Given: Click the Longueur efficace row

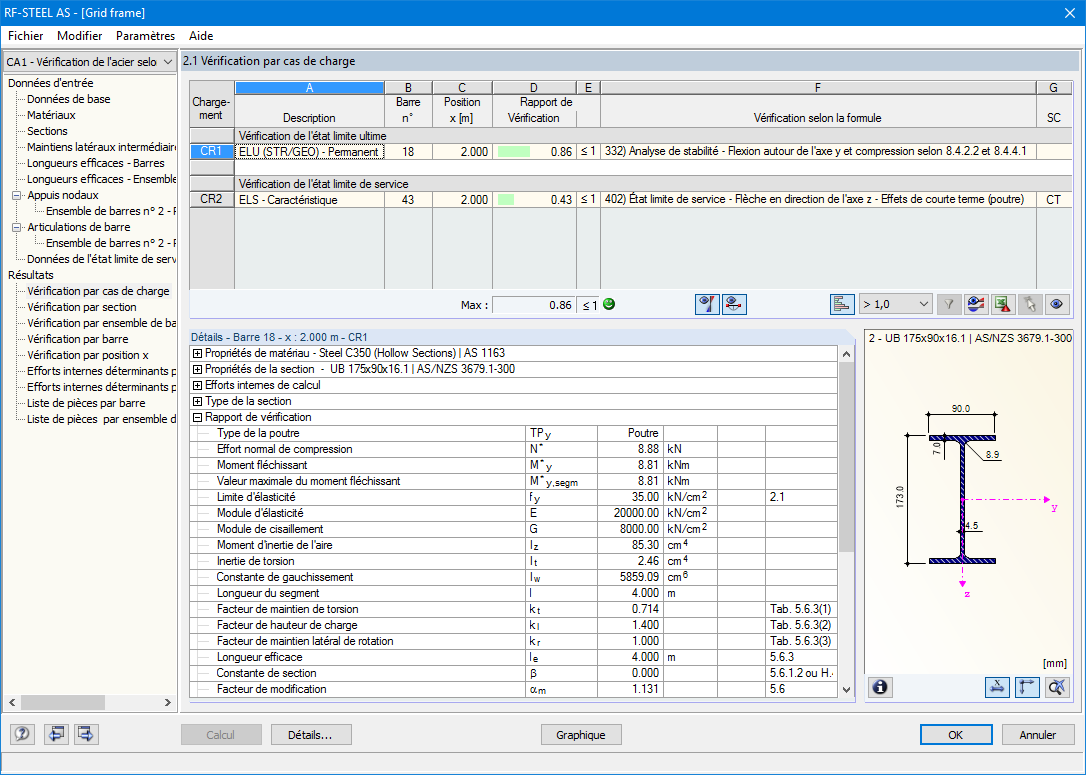Looking at the screenshot, I should click(x=513, y=657).
